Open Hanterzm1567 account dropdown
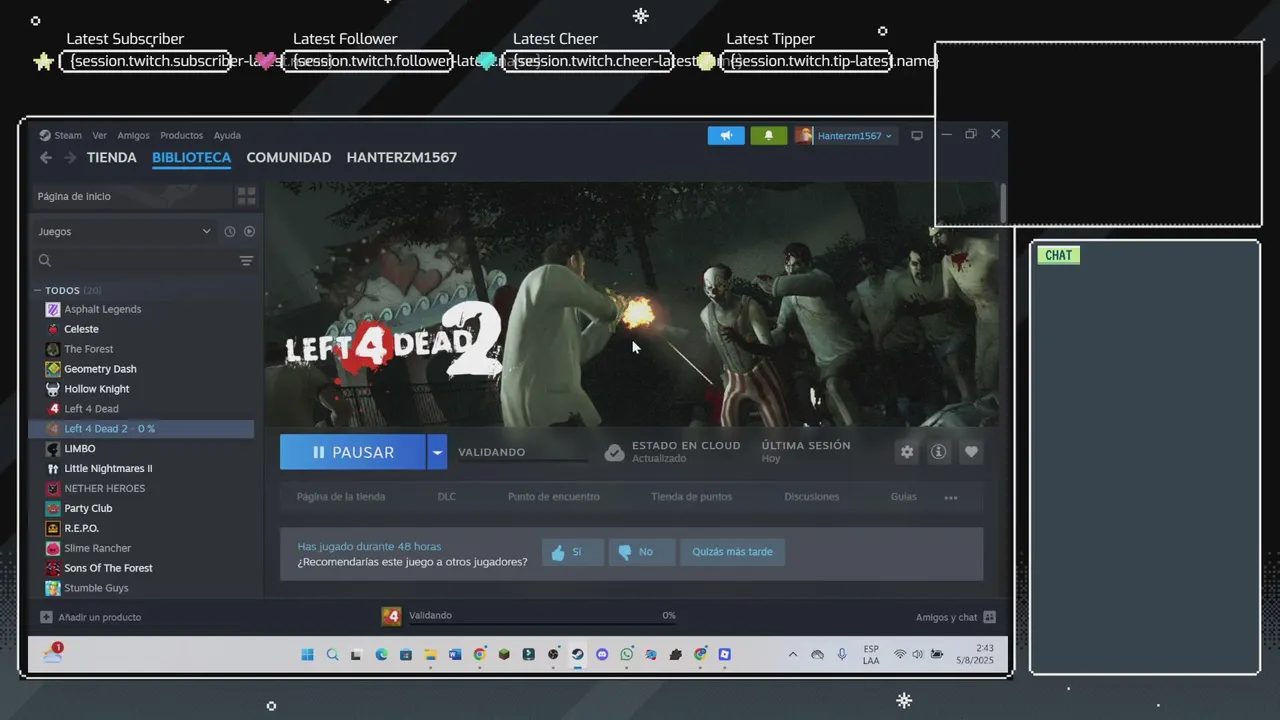Screen dimensions: 1280x720 (x=846, y=135)
